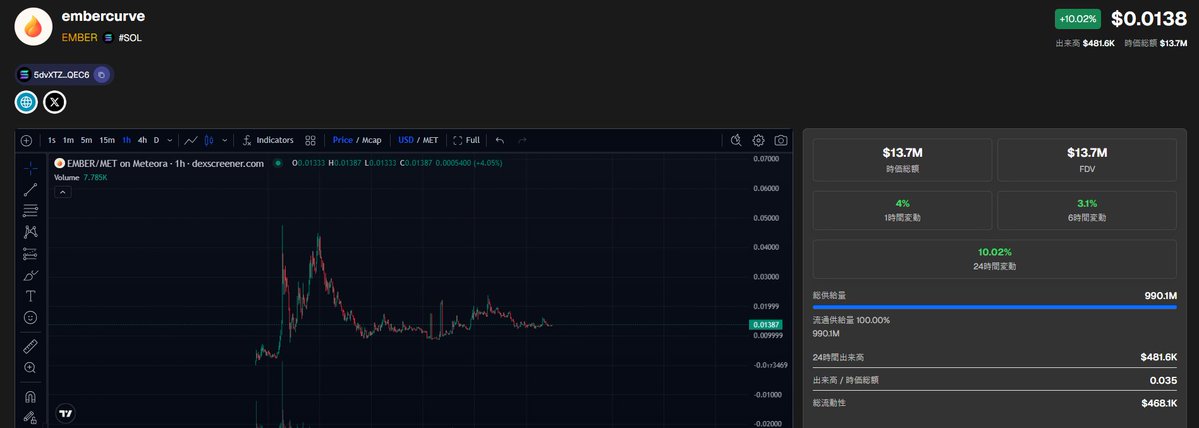Viewport: 1199px width, 428px height.
Task: Select the brush drawing tool
Action: pyautogui.click(x=31, y=274)
